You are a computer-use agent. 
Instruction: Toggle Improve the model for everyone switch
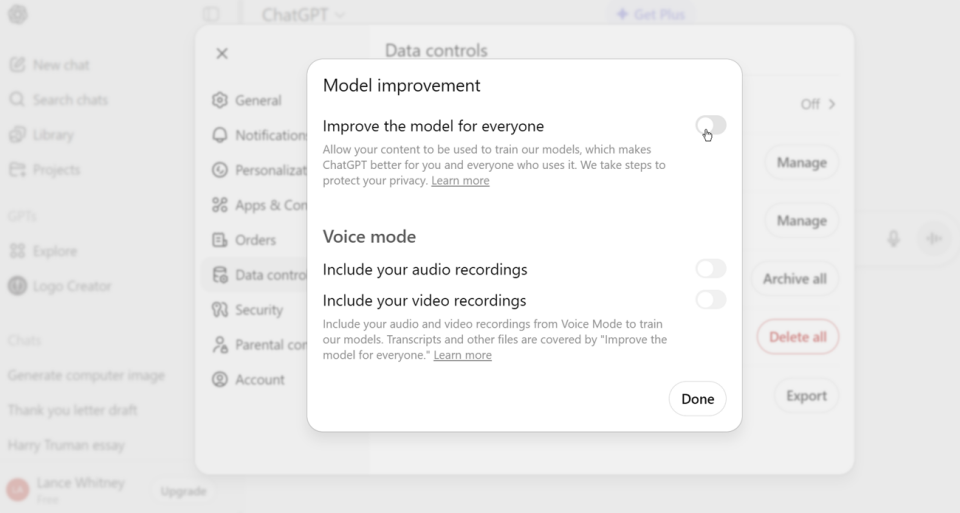pyautogui.click(x=710, y=126)
